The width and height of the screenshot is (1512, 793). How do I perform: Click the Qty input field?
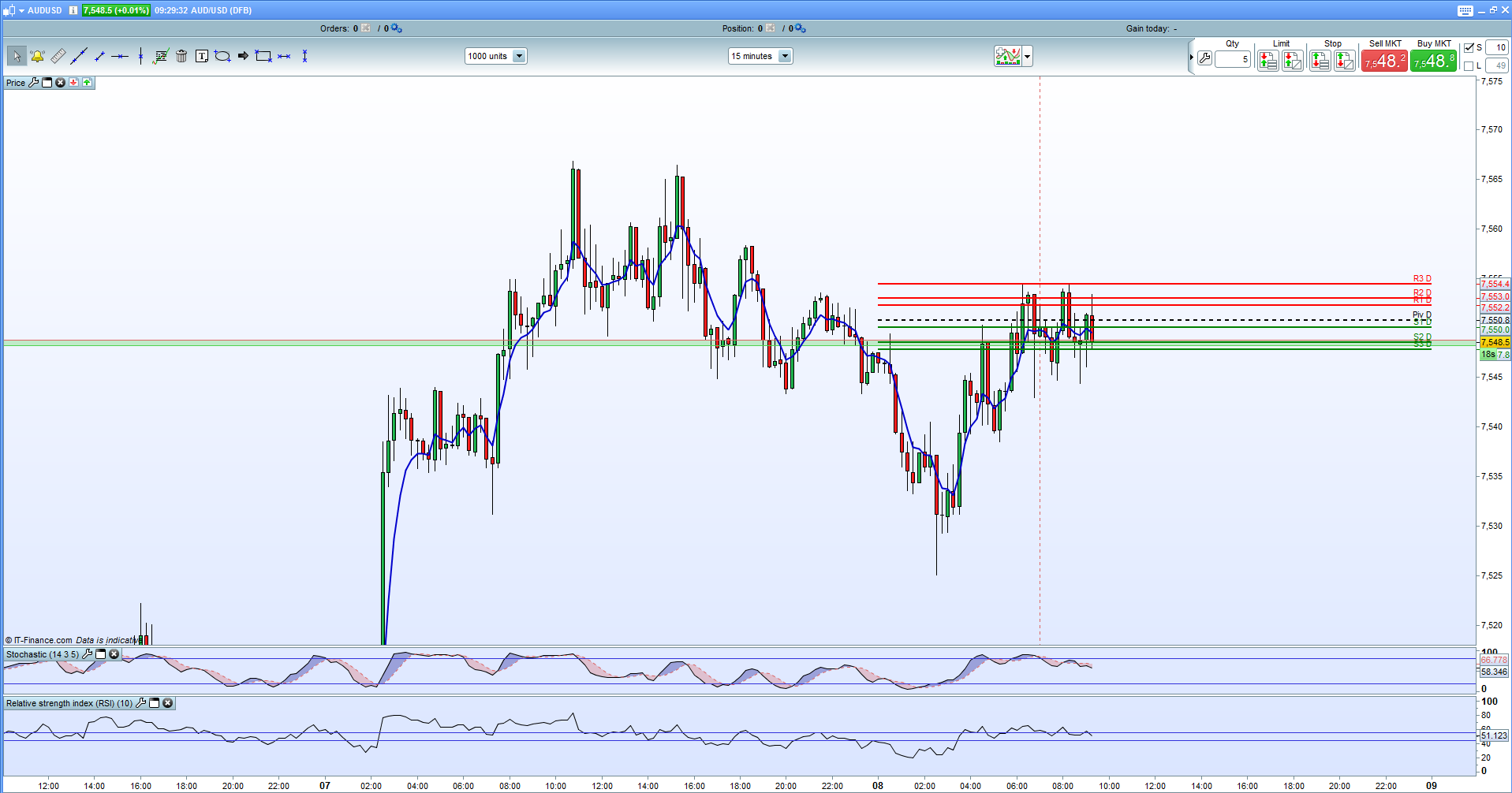tap(1233, 59)
